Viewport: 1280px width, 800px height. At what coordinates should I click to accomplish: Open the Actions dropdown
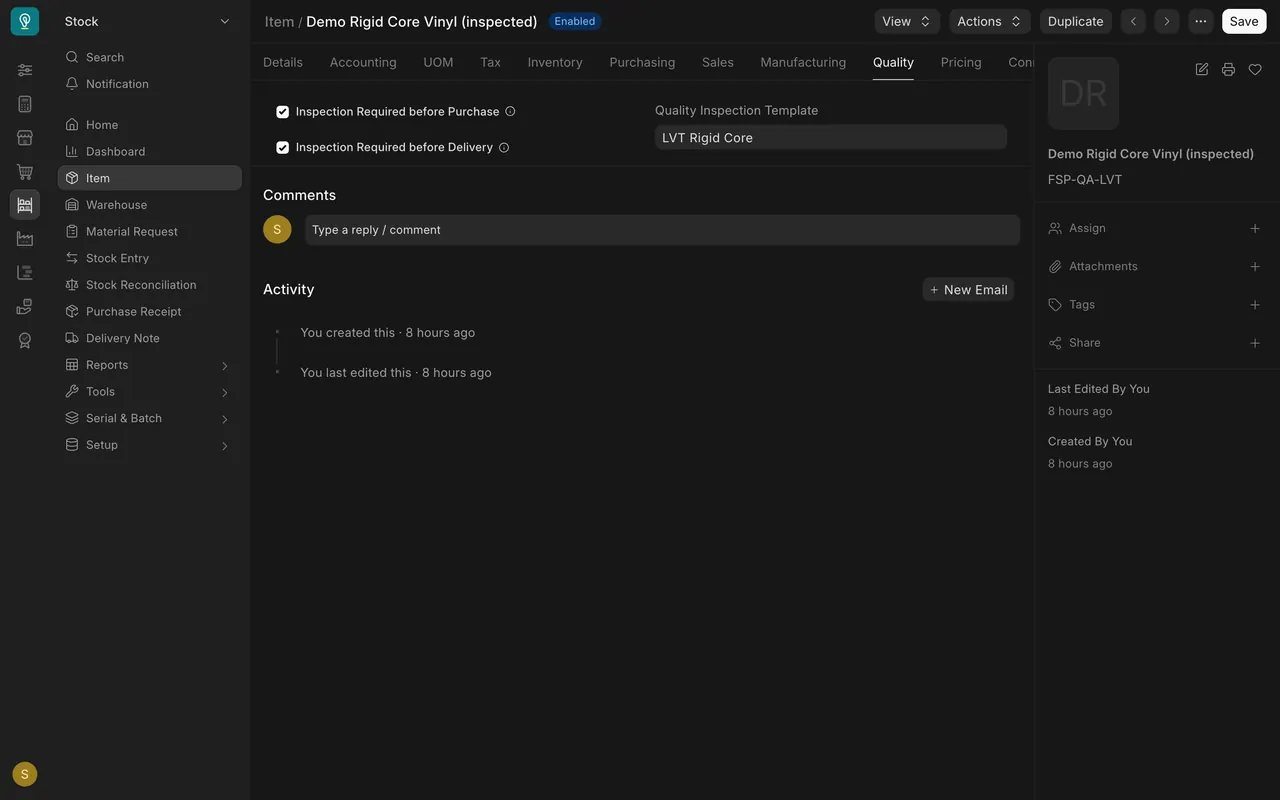coord(989,21)
